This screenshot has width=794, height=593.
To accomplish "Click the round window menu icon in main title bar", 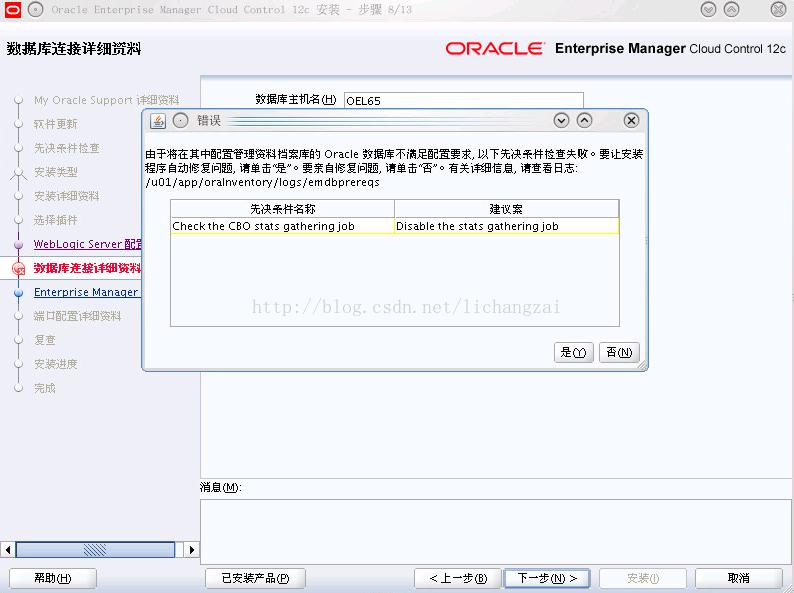I will (x=35, y=10).
